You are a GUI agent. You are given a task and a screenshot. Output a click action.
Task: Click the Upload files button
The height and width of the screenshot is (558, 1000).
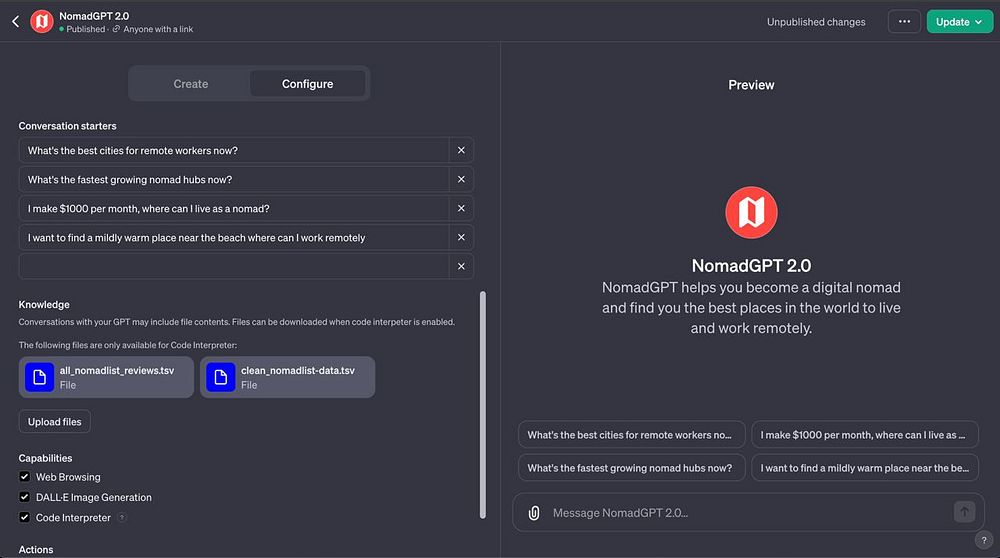(55, 422)
